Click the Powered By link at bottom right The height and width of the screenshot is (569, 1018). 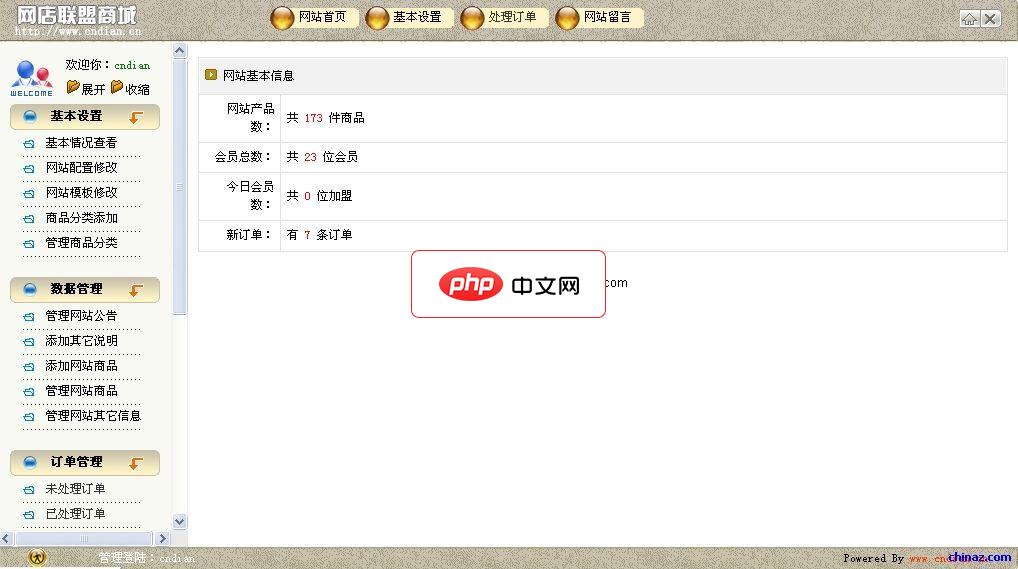(926, 558)
